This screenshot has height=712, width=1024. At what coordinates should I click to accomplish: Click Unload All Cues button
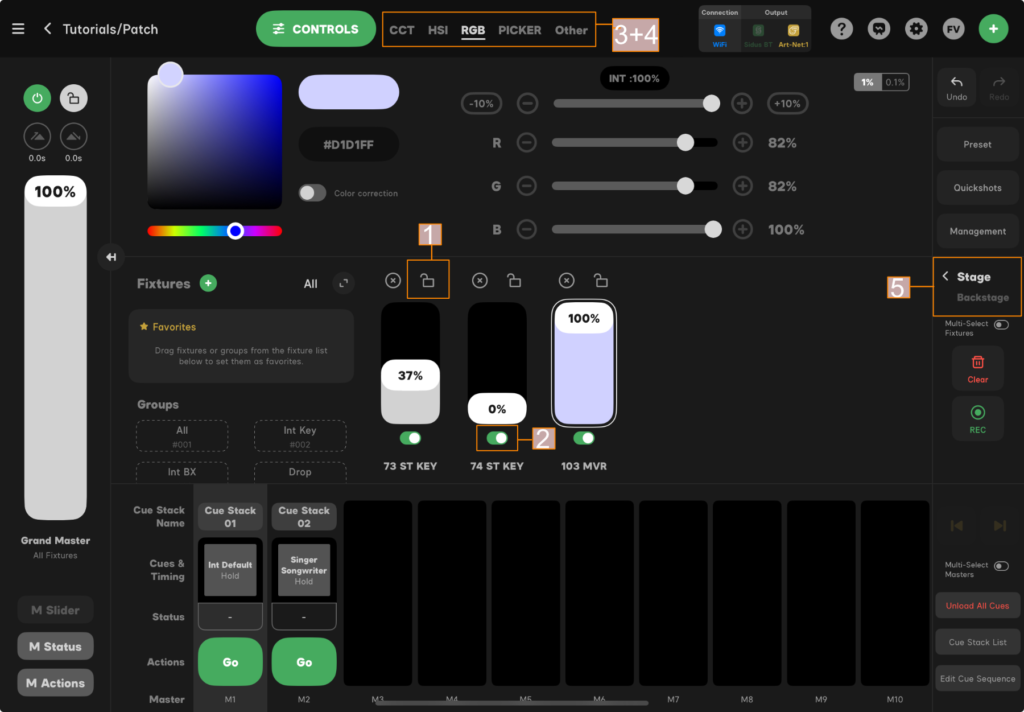coord(977,606)
